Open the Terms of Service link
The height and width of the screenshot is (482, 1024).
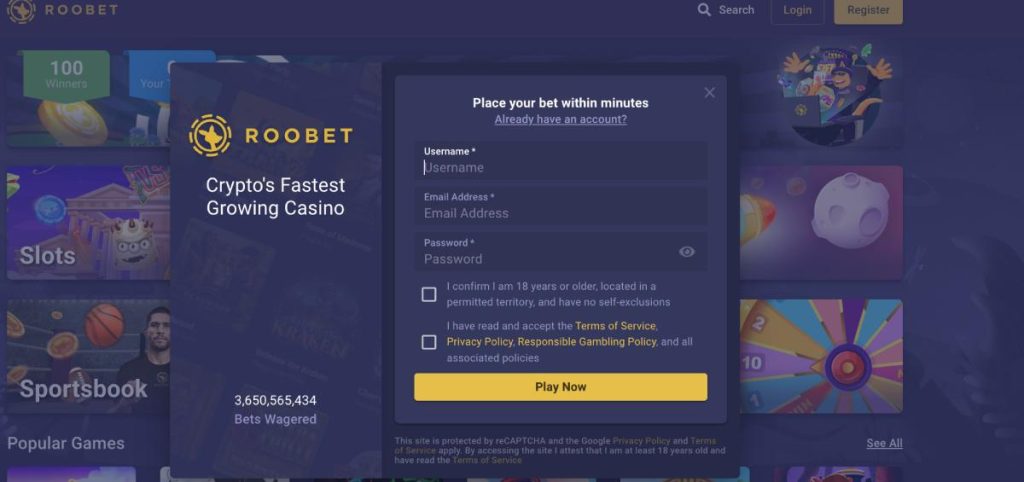[x=615, y=326]
